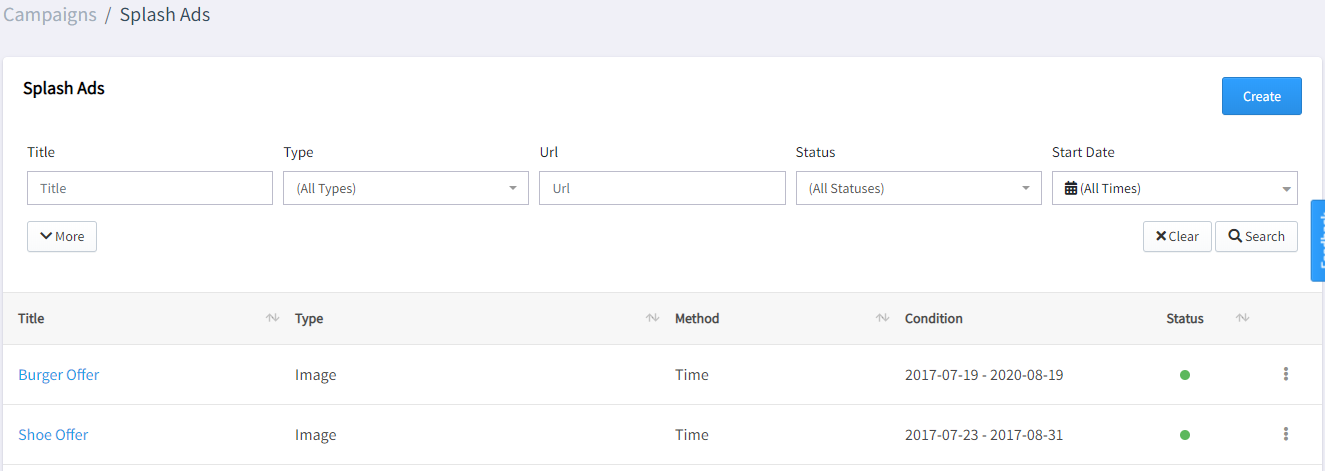Click the Type column header text
Image resolution: width=1325 pixels, height=471 pixels.
(309, 318)
